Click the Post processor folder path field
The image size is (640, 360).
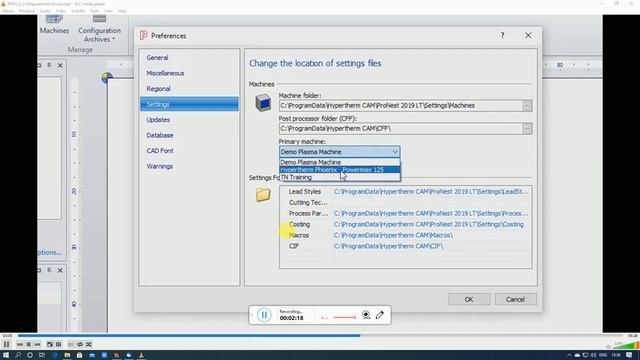(400, 129)
